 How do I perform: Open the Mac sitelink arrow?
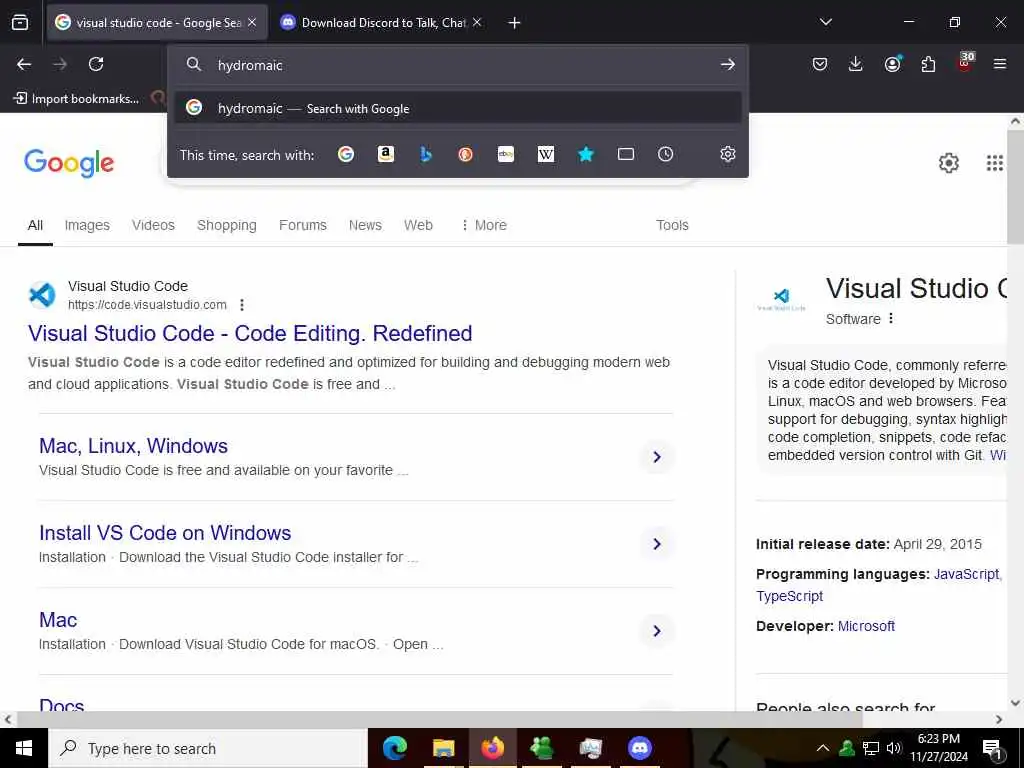point(657,630)
